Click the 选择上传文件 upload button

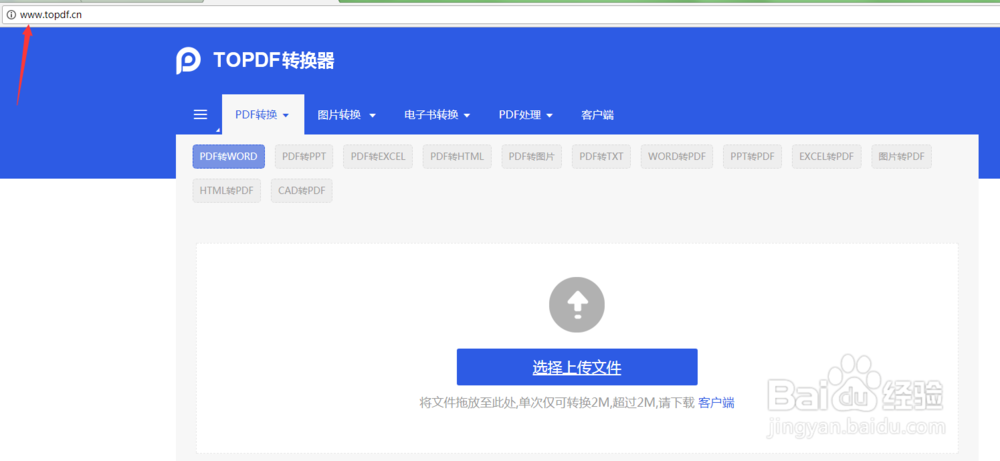tap(577, 367)
